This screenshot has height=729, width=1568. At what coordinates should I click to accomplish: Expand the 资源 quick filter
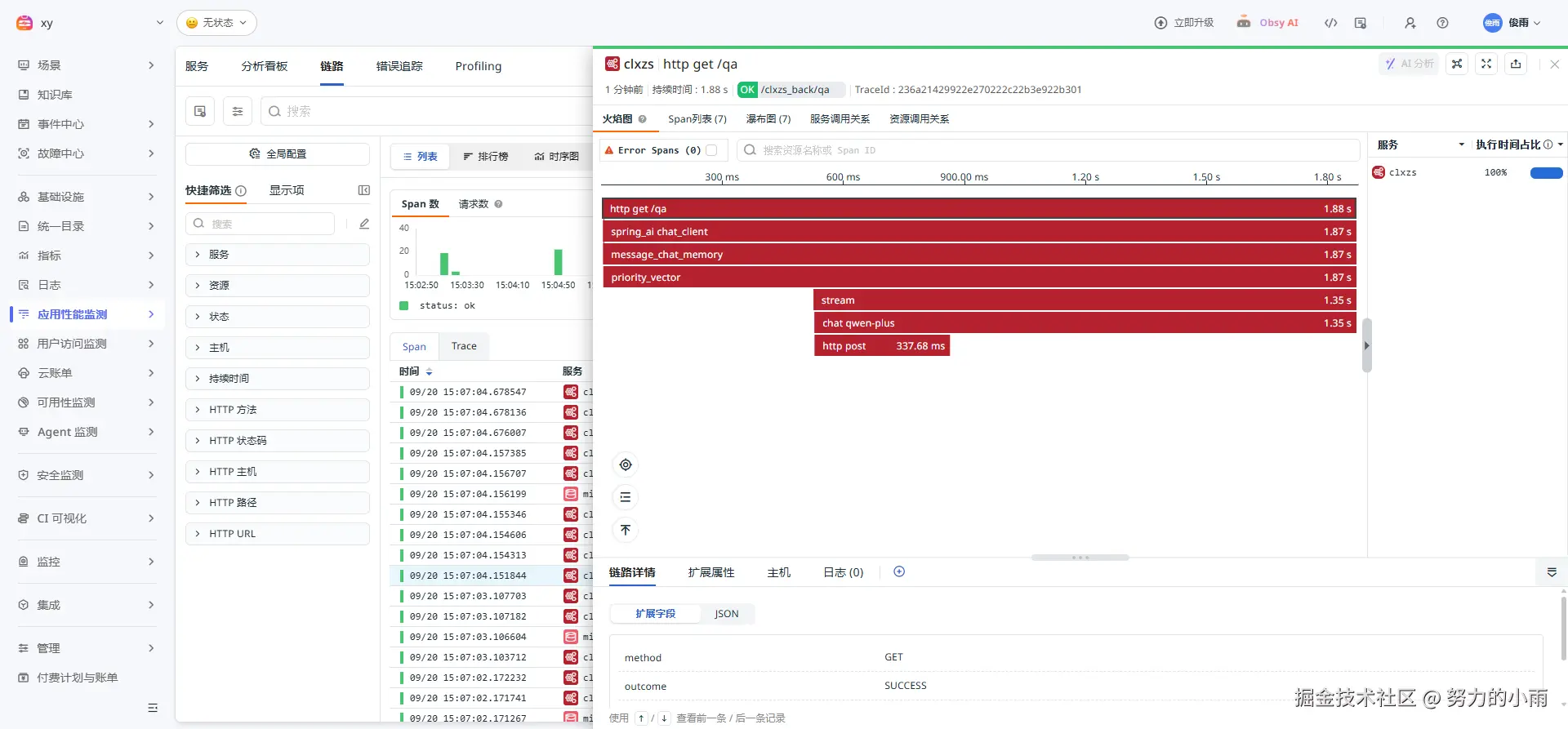coord(278,286)
